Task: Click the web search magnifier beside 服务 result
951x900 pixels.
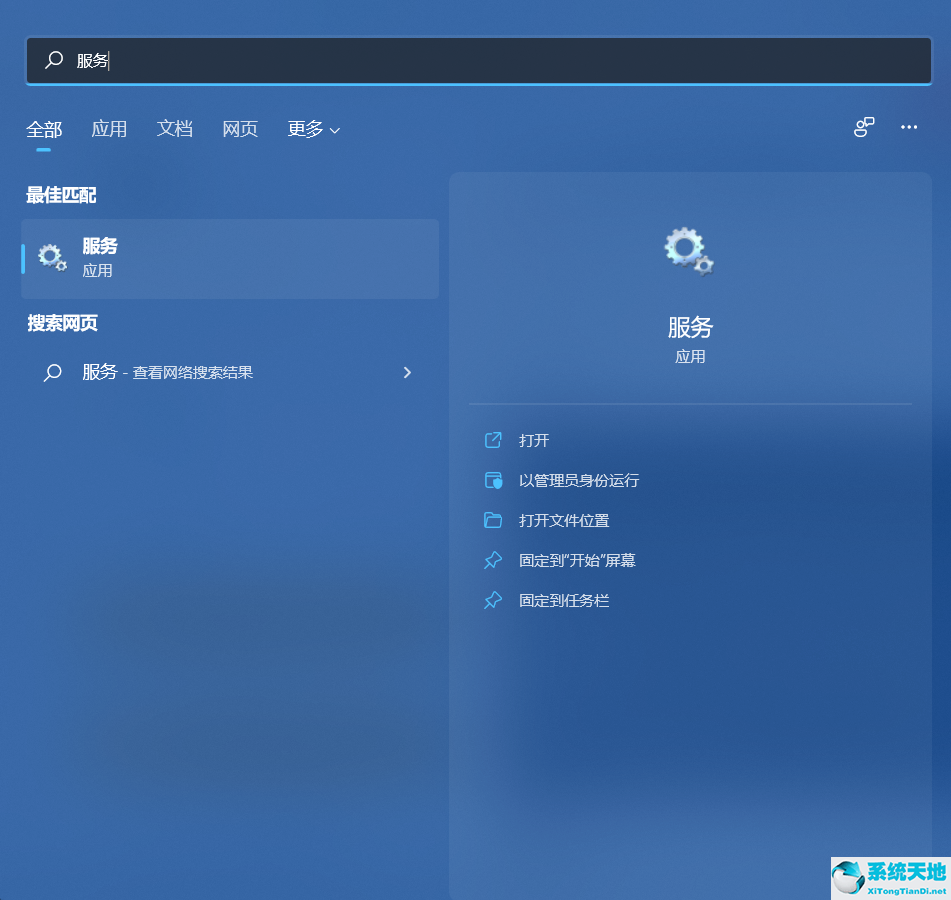Action: (54, 372)
